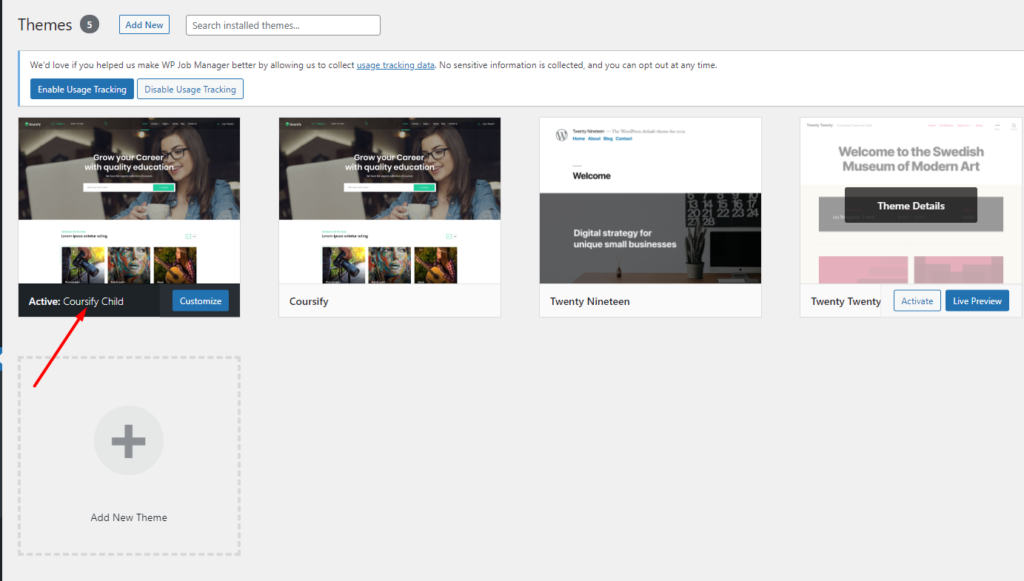1024x581 pixels.
Task: Focus the Search installed themes field
Action: [283, 25]
